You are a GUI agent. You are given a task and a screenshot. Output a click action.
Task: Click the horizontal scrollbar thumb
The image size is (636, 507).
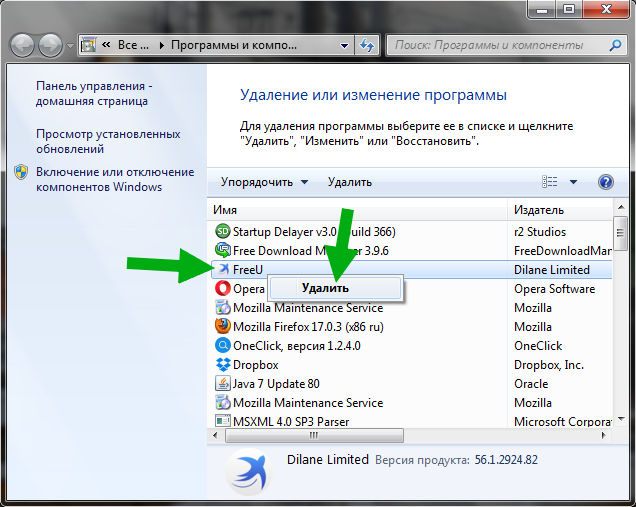click(x=314, y=436)
